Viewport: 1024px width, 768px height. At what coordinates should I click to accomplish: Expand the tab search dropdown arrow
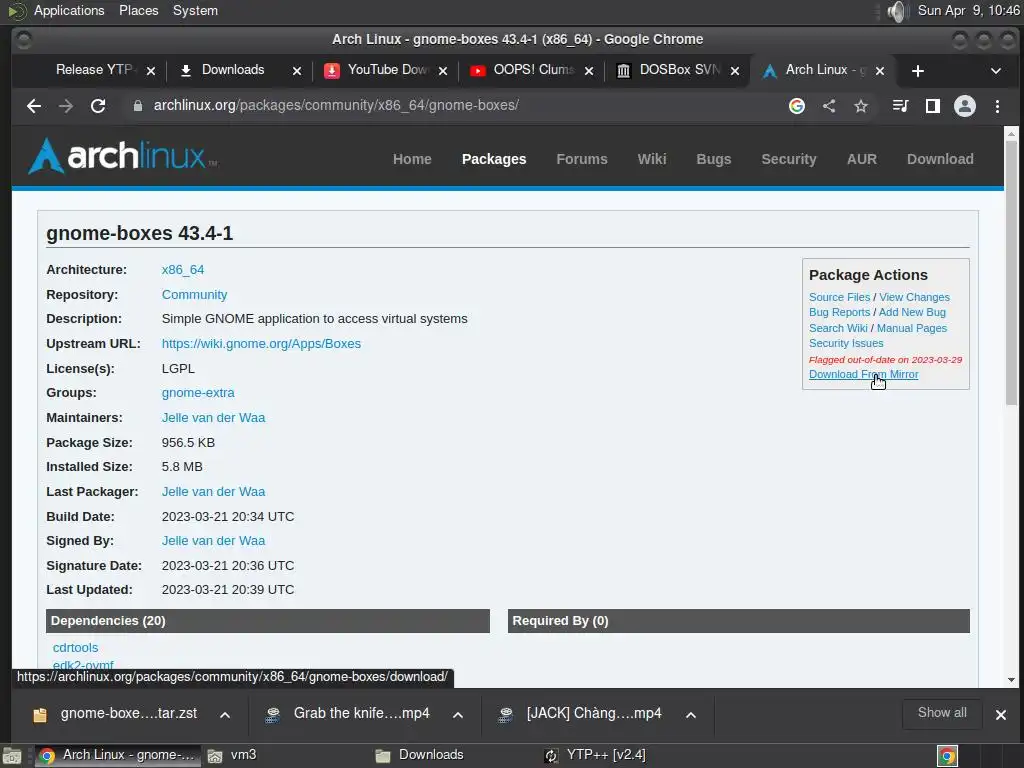tap(996, 71)
